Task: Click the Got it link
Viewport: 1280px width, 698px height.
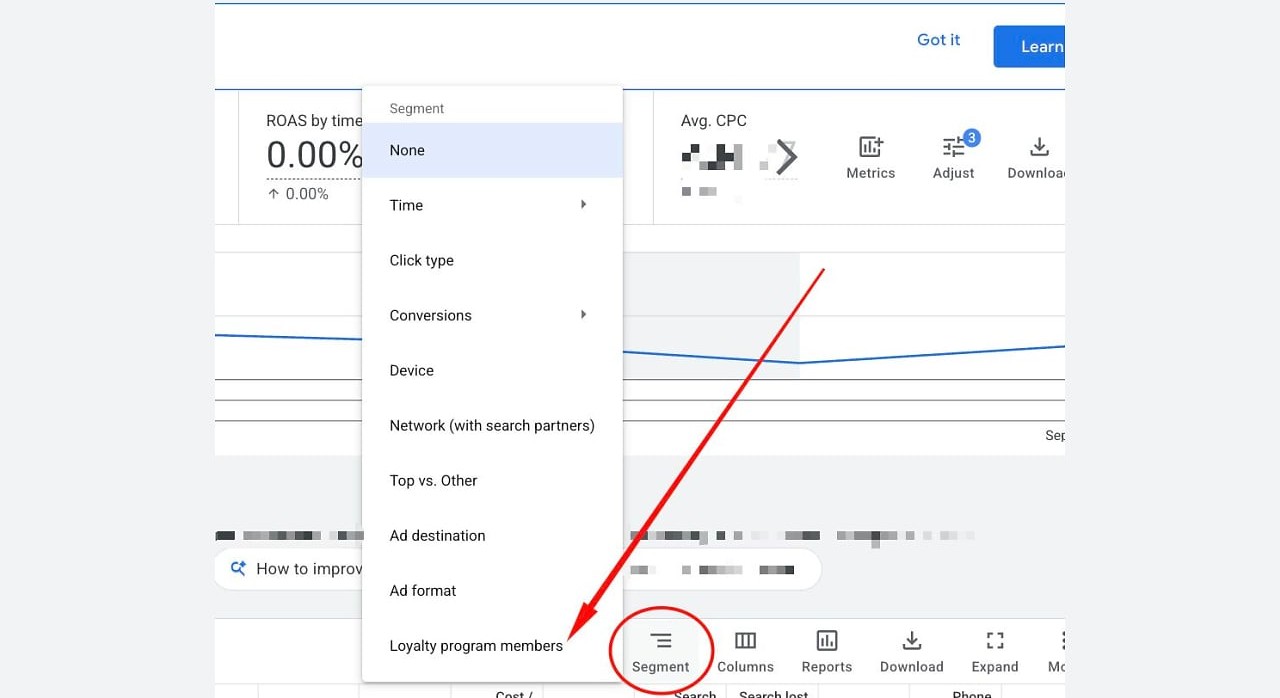Action: (x=938, y=40)
